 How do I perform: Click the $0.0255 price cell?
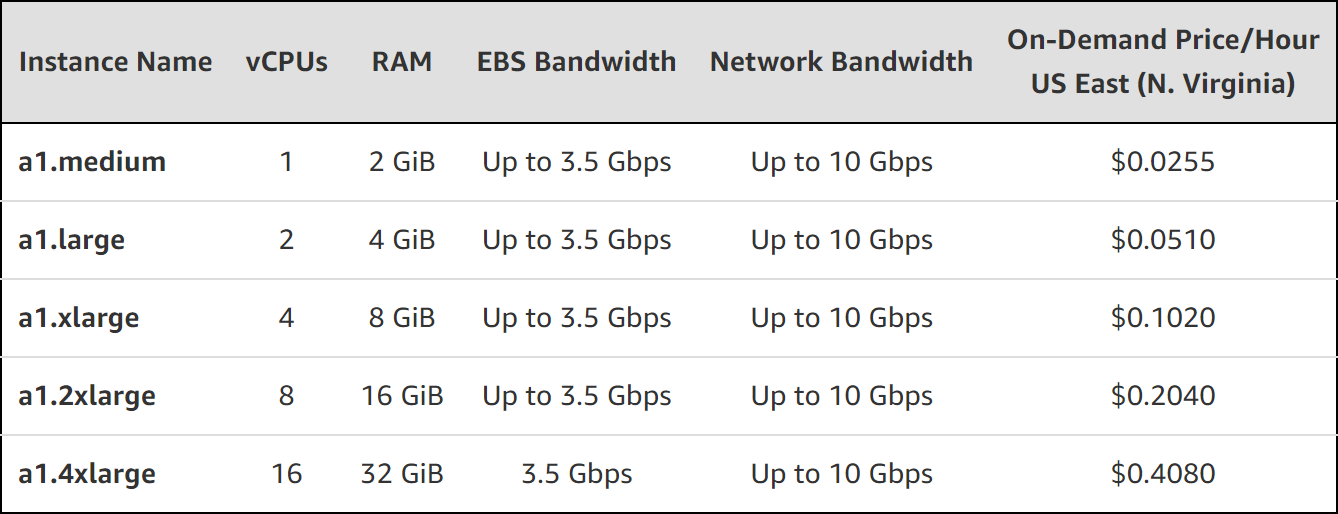pyautogui.click(x=1163, y=162)
